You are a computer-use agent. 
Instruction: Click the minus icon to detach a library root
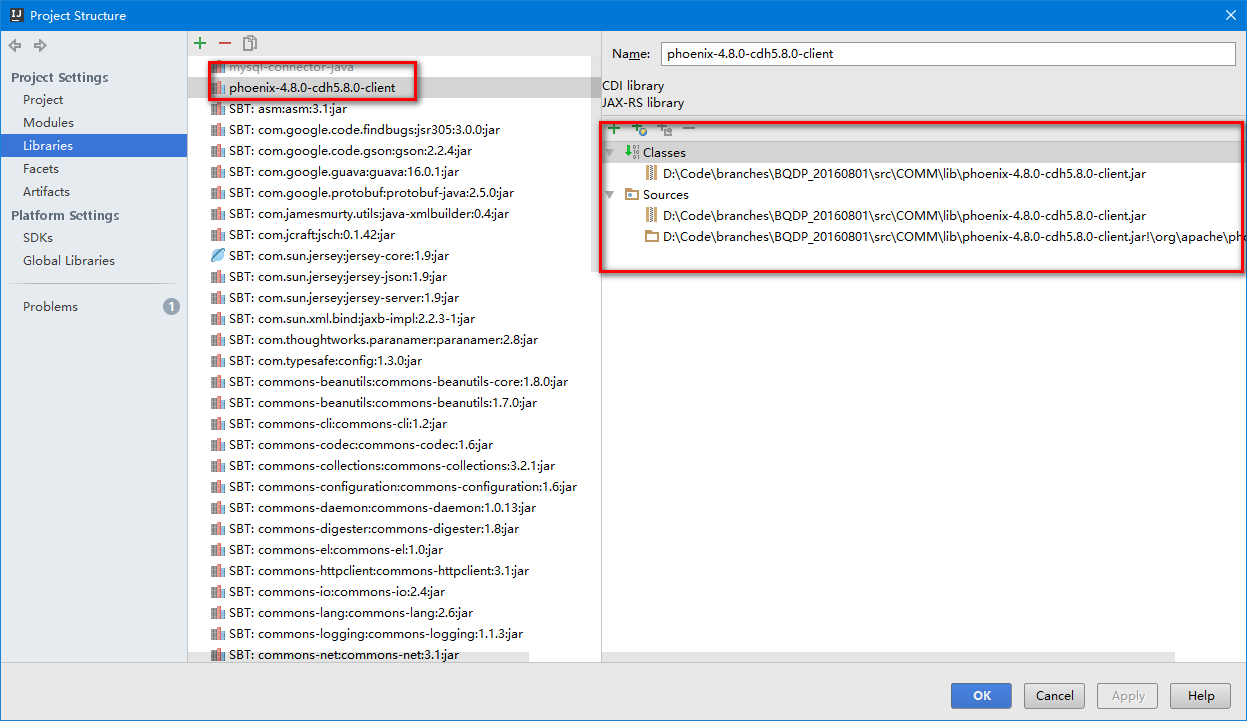[x=687, y=129]
